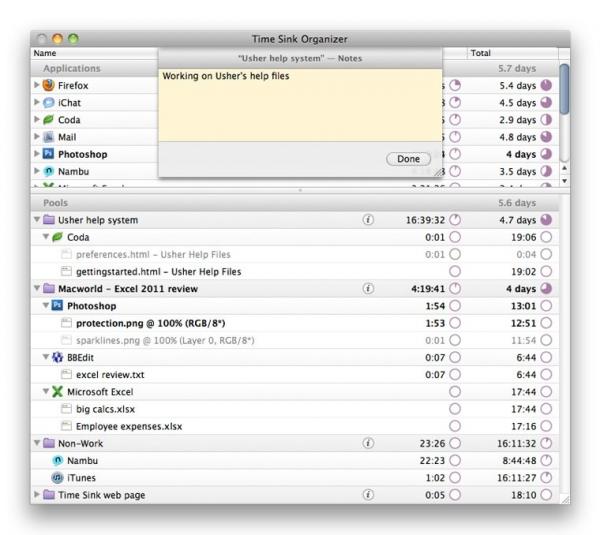The width and height of the screenshot is (600, 535).
Task: Click the Total column header
Action: tap(513, 53)
